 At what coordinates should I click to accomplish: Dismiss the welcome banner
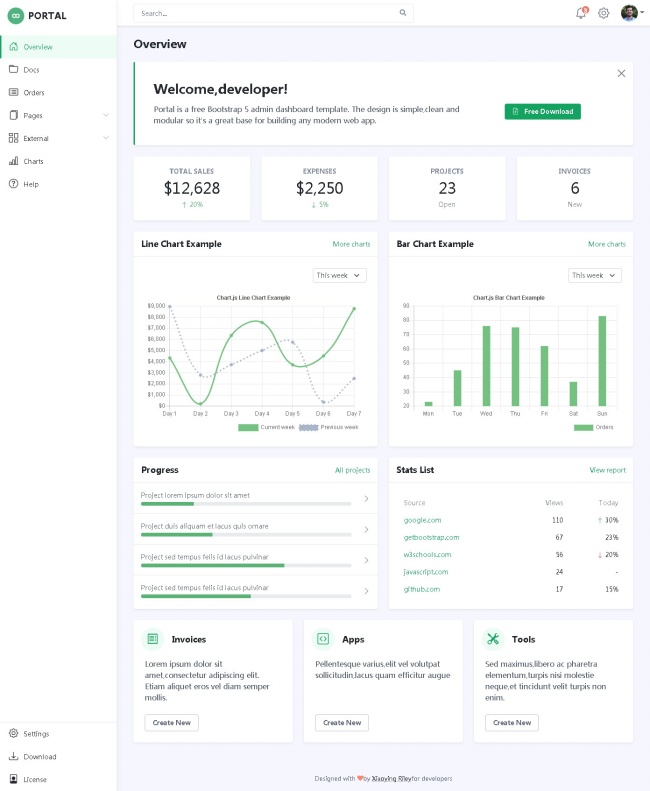(x=621, y=73)
